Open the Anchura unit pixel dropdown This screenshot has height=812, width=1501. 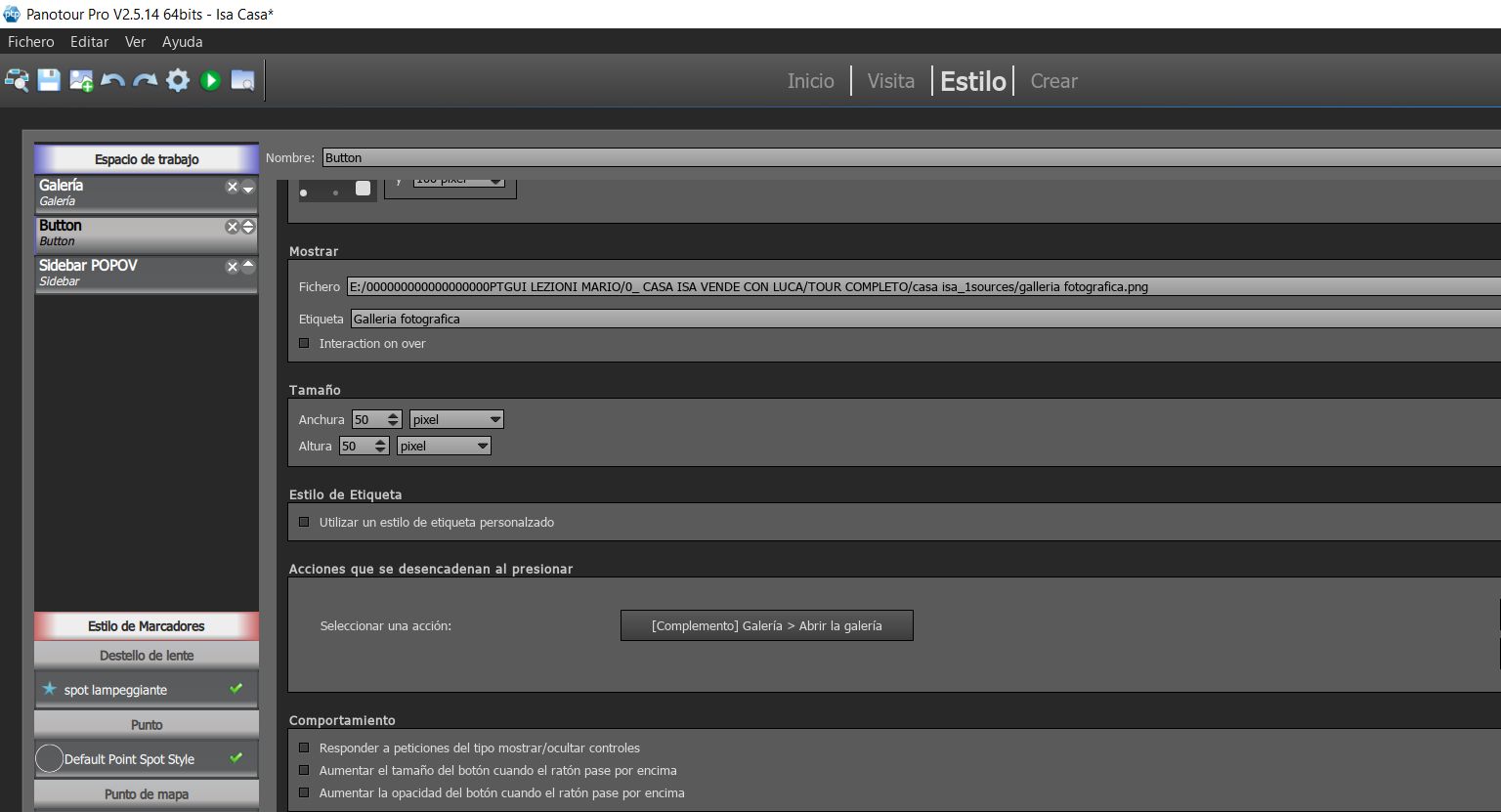pyautogui.click(x=456, y=419)
